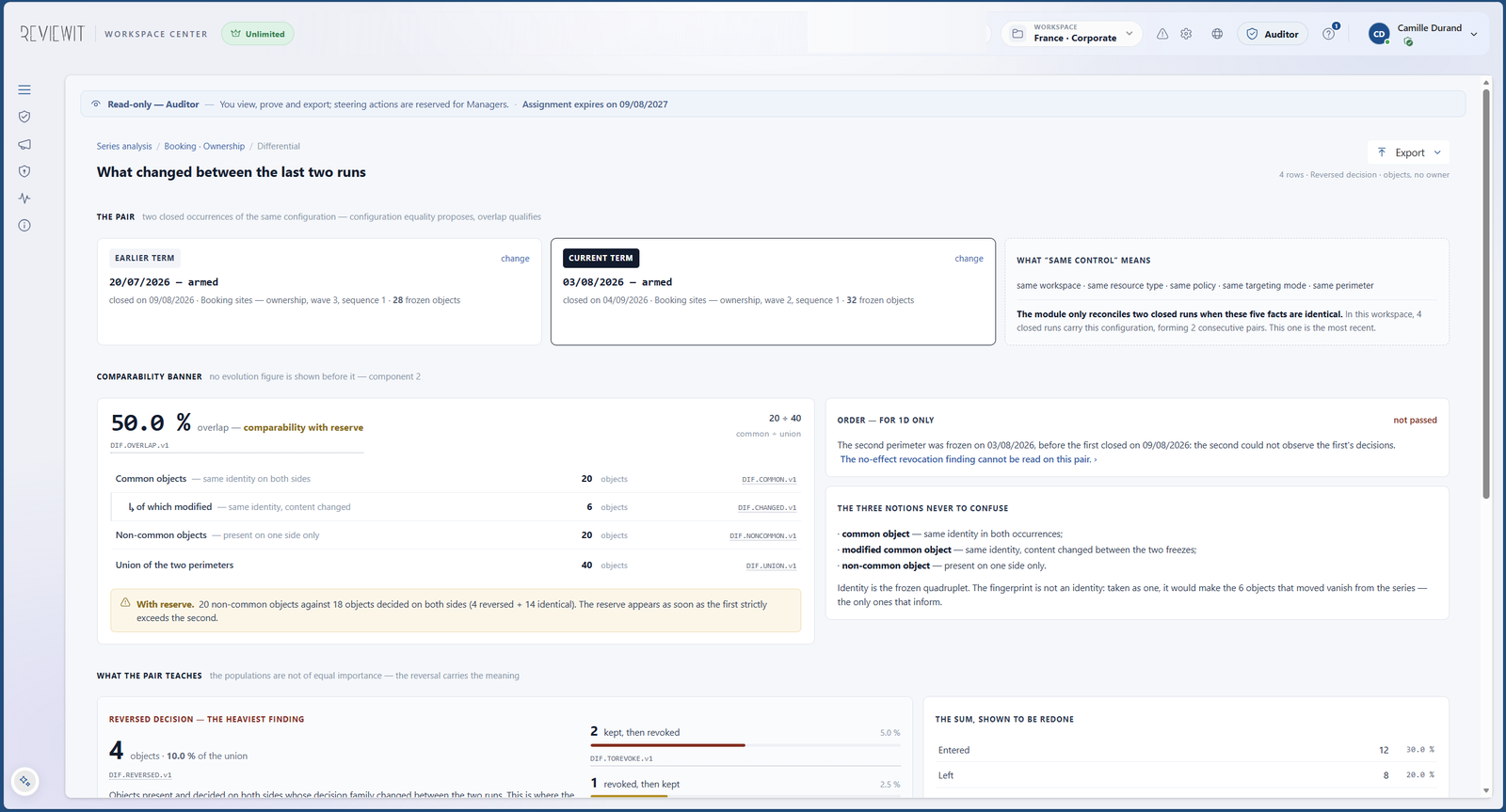Screen dimensions: 1506x812
Task: Expand the France · Corporate workspace dropdown
Action: [1072, 34]
